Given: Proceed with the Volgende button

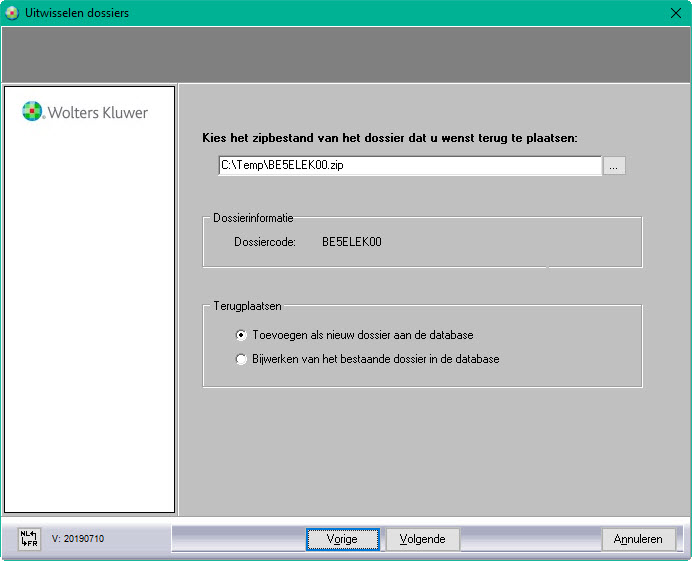Looking at the screenshot, I should [422, 539].
